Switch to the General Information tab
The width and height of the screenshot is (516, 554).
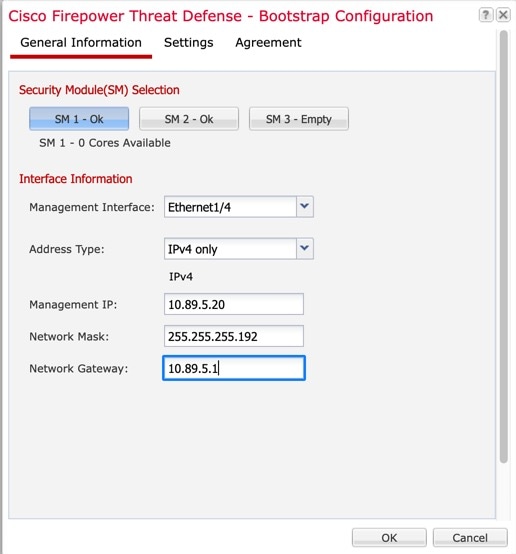tap(81, 43)
